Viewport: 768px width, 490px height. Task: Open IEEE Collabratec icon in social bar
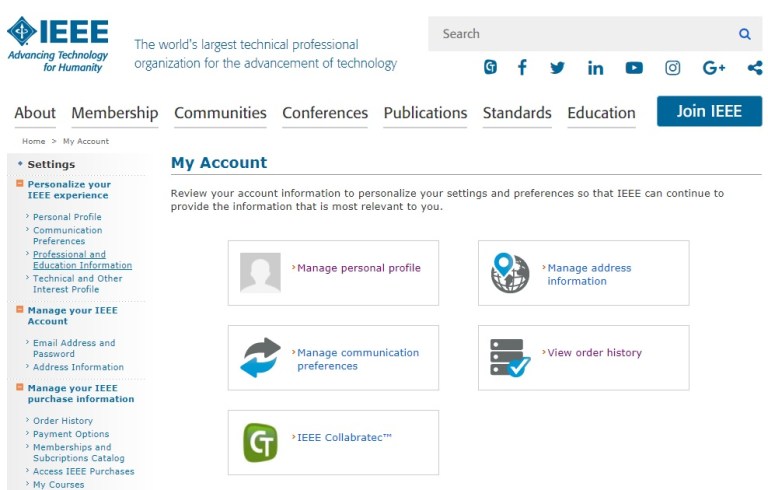pos(490,67)
